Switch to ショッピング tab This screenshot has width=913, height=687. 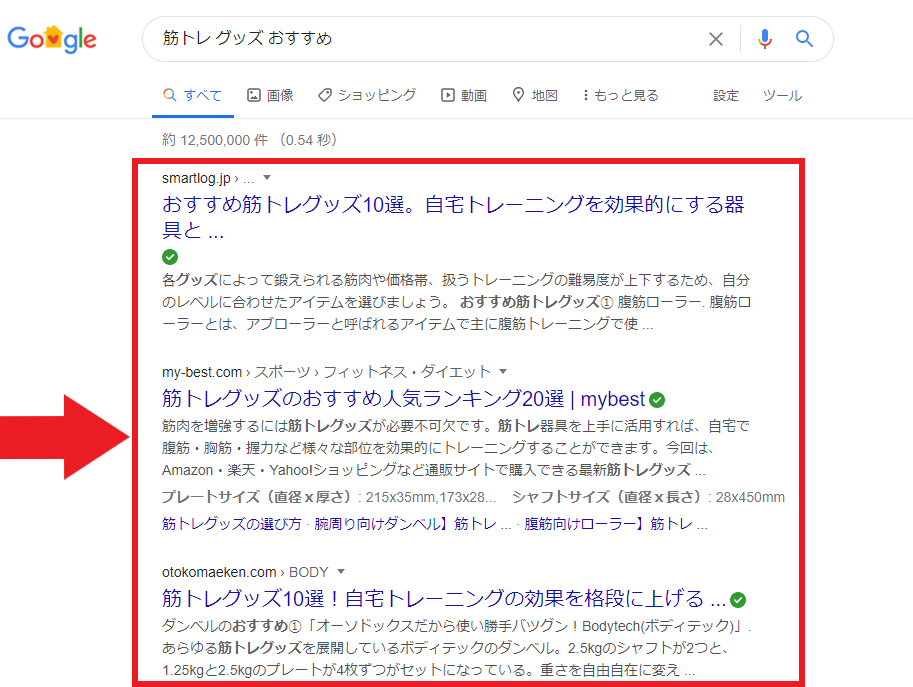click(x=367, y=95)
